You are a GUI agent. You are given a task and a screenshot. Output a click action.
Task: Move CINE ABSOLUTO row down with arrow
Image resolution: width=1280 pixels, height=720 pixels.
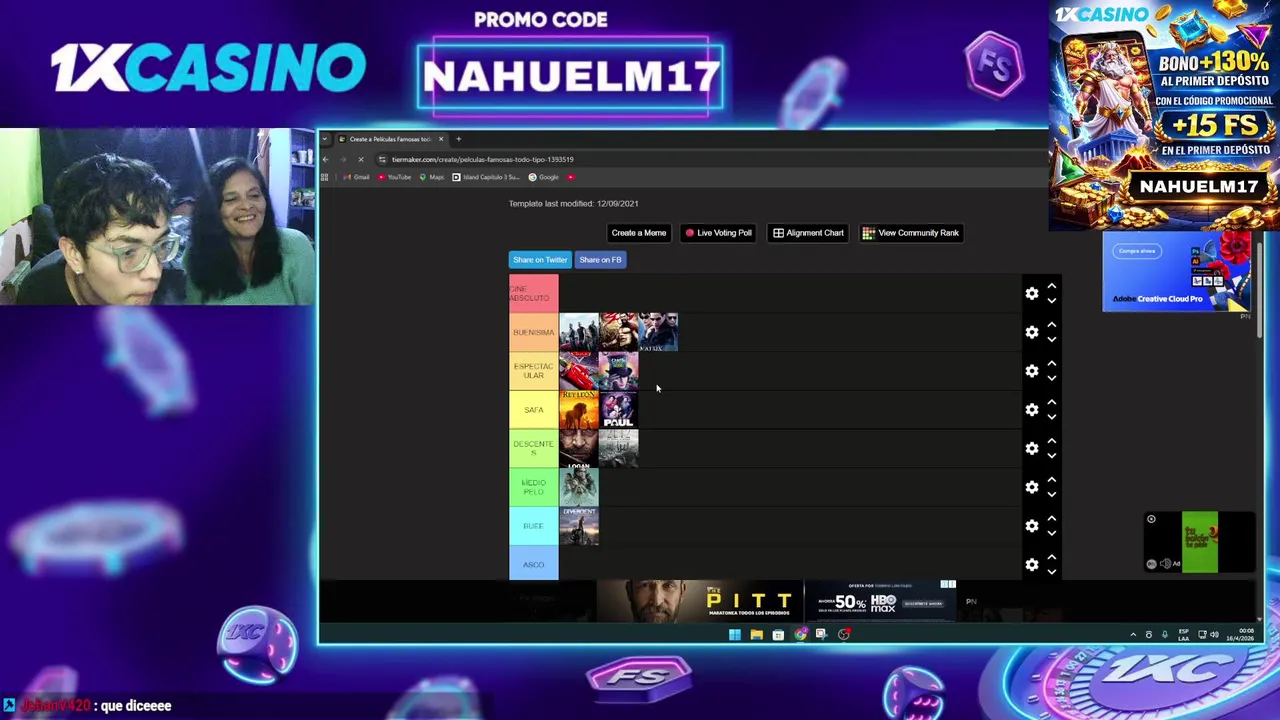[x=1051, y=300]
